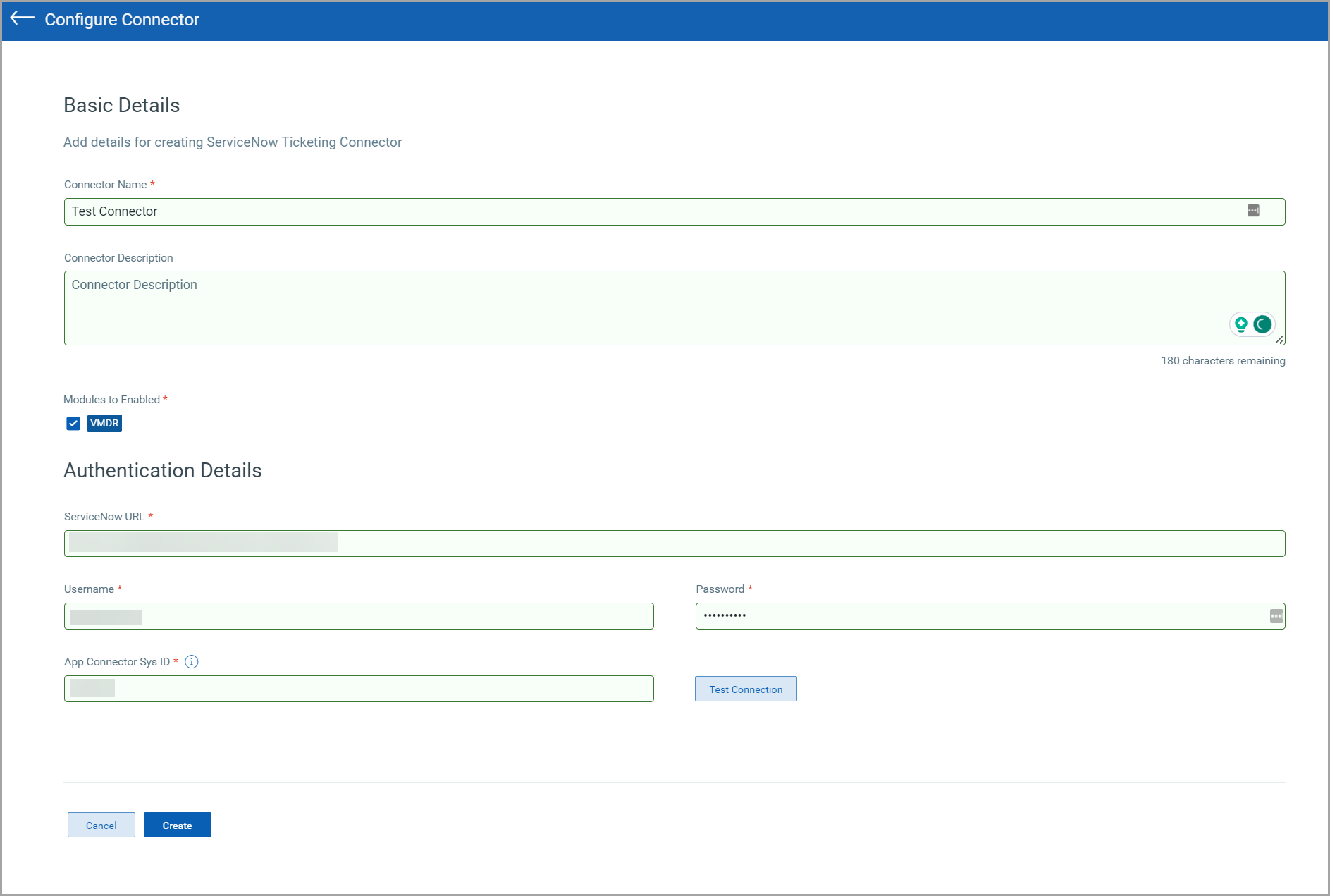Click the Configure Connector page title

[122, 20]
